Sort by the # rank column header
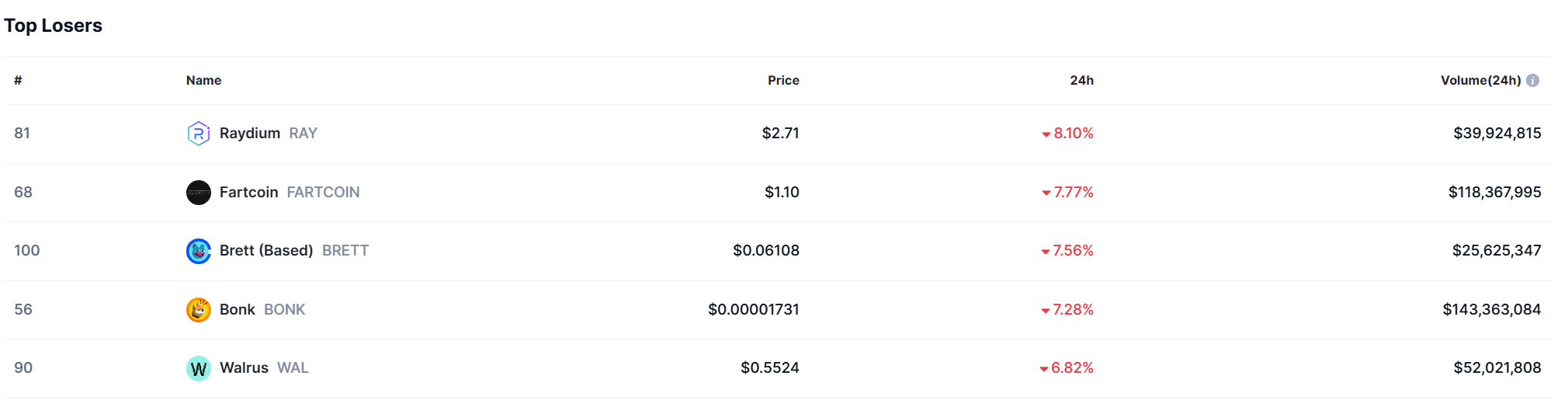 pos(18,81)
